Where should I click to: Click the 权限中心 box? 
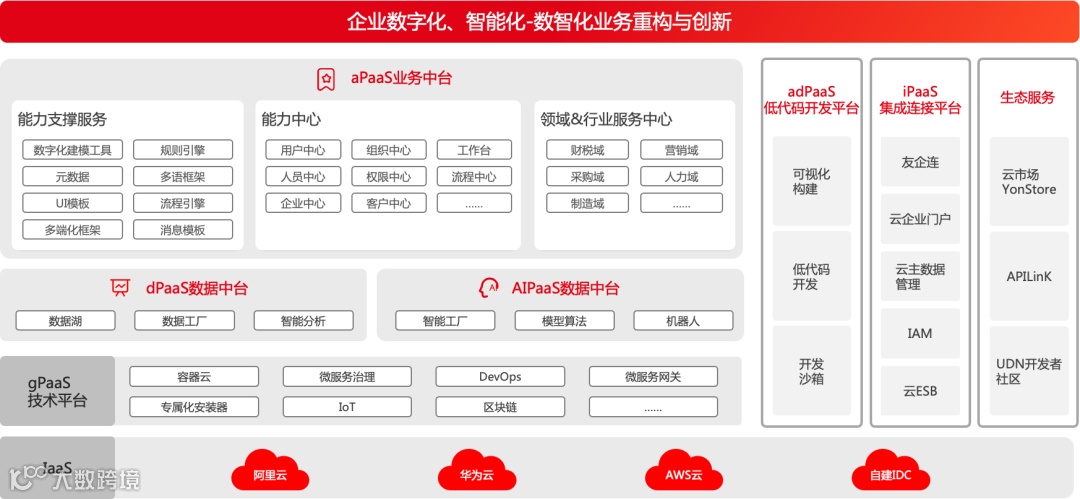click(389, 176)
